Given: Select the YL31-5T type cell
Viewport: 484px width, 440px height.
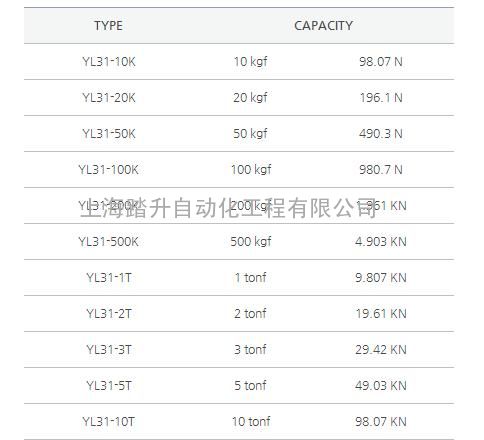Looking at the screenshot, I should click(109, 386).
